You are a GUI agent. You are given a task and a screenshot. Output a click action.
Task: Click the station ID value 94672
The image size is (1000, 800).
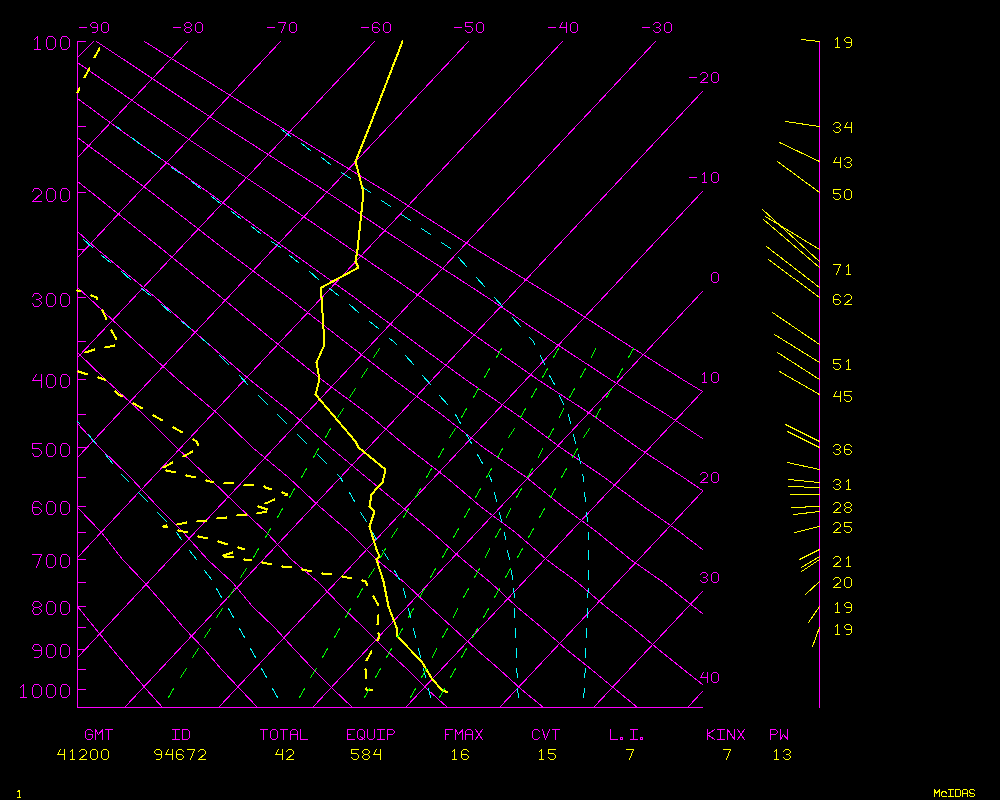tap(181, 755)
